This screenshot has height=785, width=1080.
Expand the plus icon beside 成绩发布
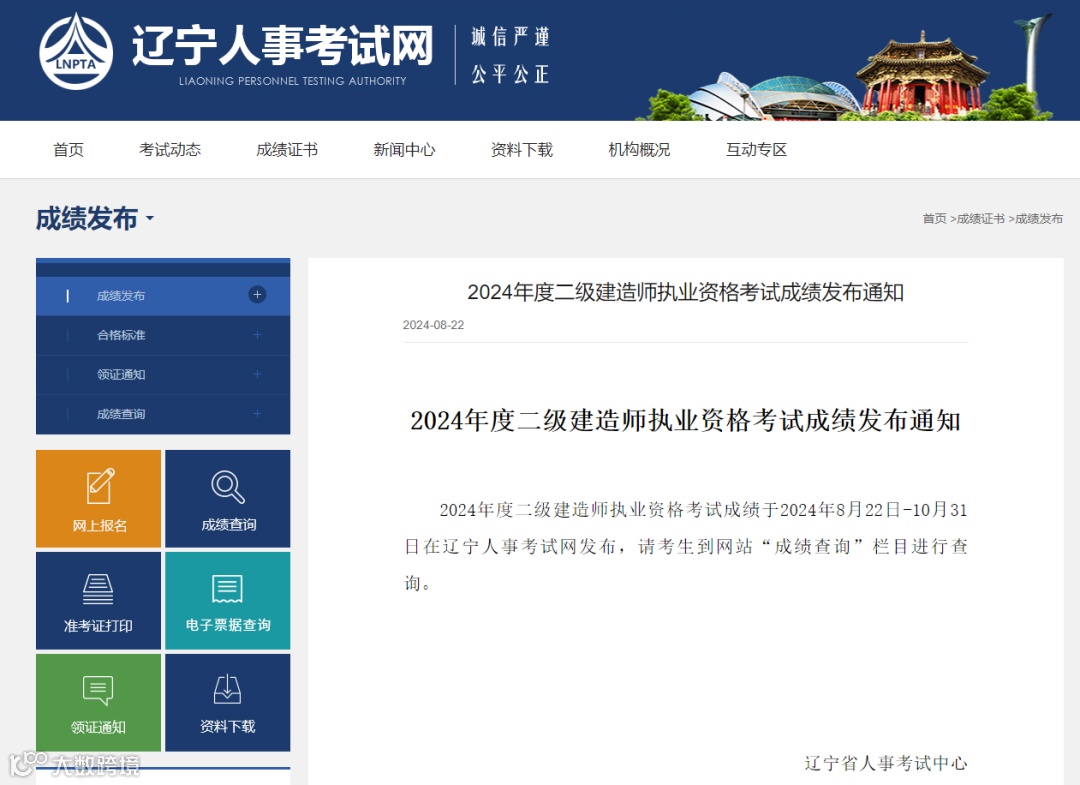257,295
